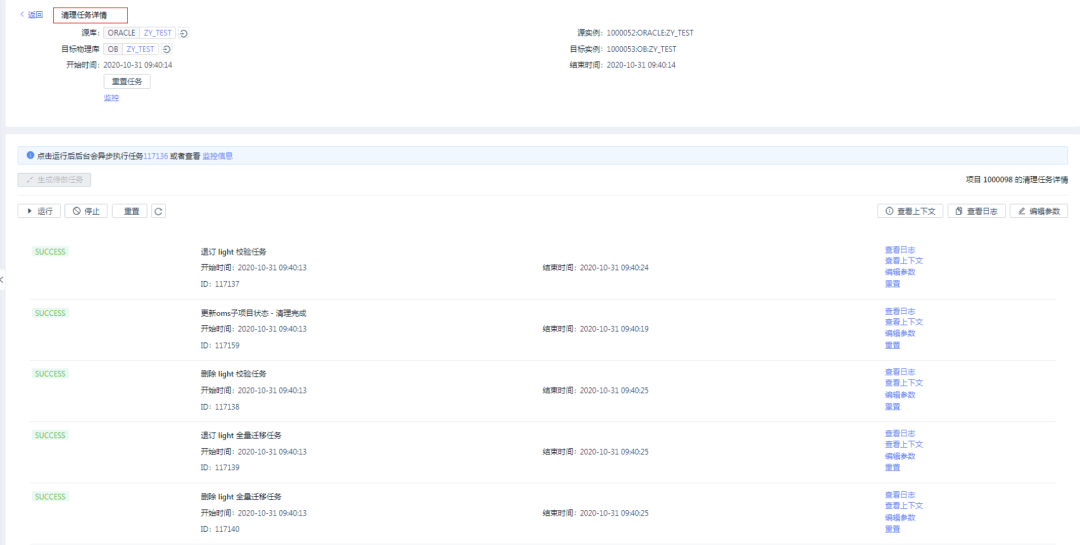
Task: Click the title 更新oms子项目状态 - 清理完成
Action: pos(253,313)
